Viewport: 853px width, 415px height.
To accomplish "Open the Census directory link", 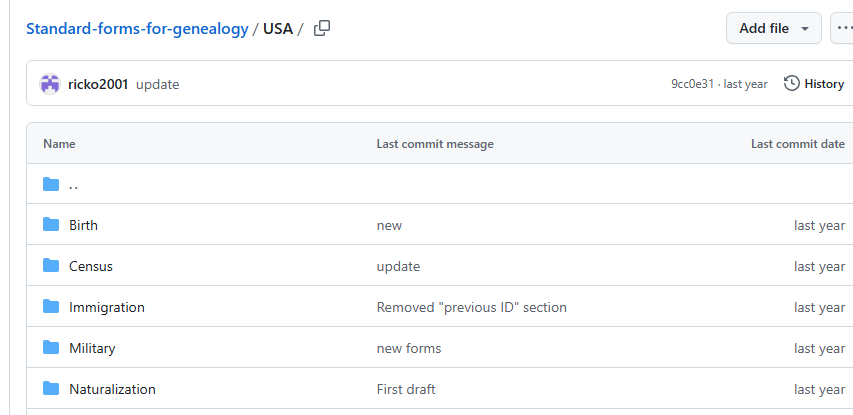I will pyautogui.click(x=91, y=266).
